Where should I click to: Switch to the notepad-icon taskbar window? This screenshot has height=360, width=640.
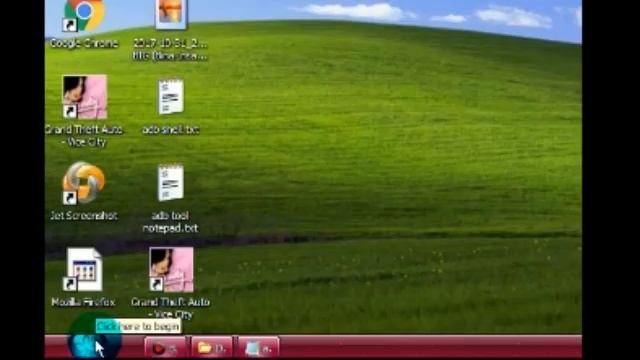[x=259, y=348]
